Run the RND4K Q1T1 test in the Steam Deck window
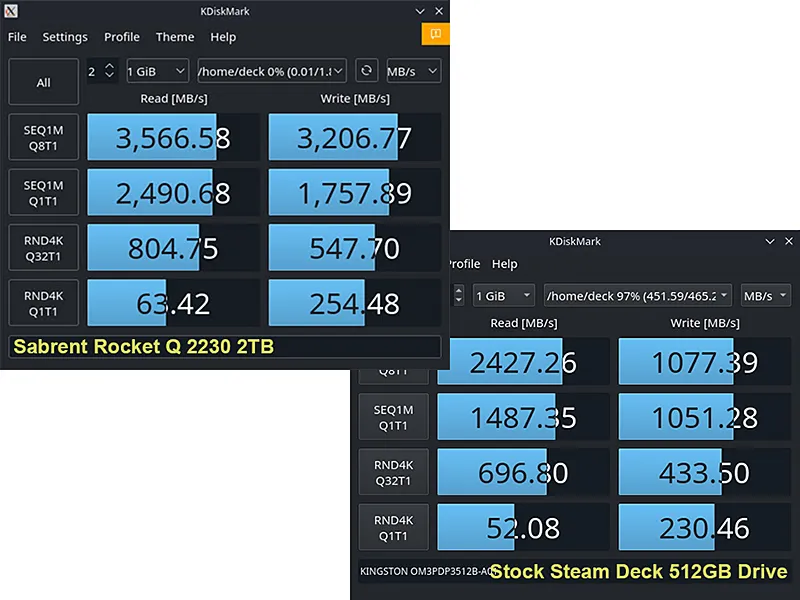Screen dimensions: 800x600 [393, 528]
